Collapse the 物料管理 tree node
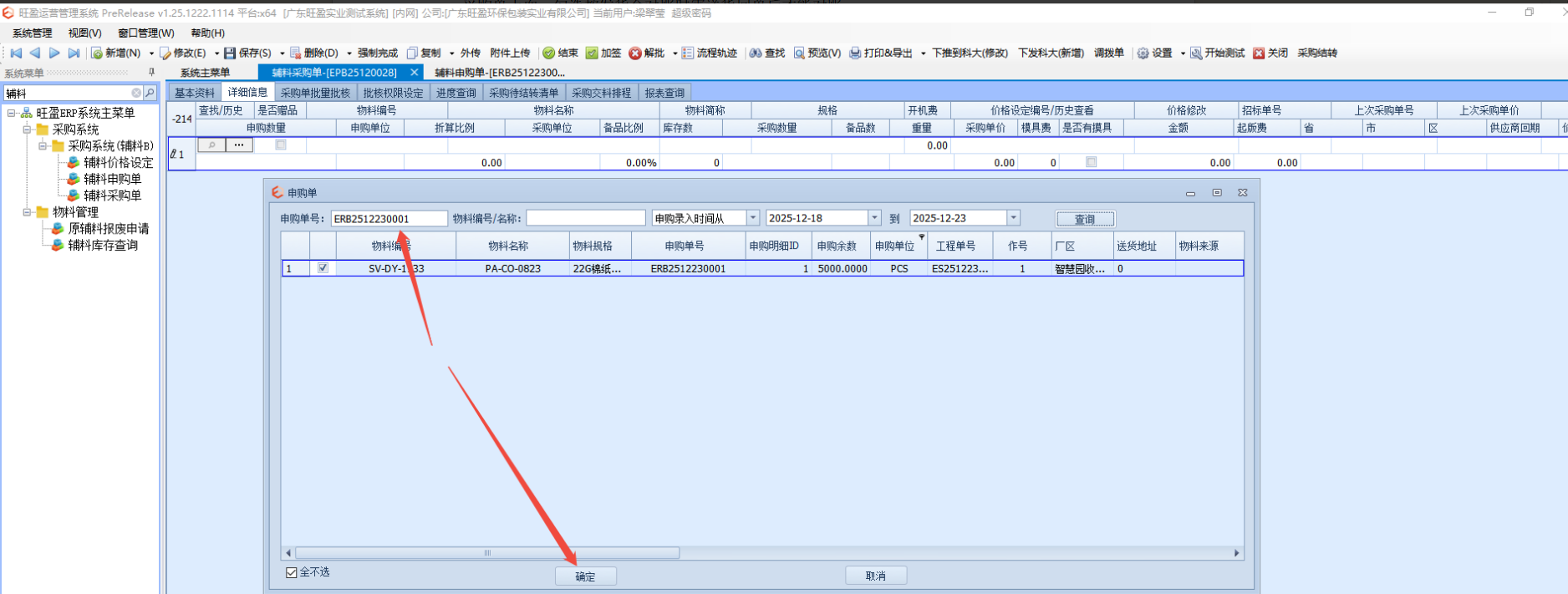Screen dimensions: 1568x594 (27, 212)
